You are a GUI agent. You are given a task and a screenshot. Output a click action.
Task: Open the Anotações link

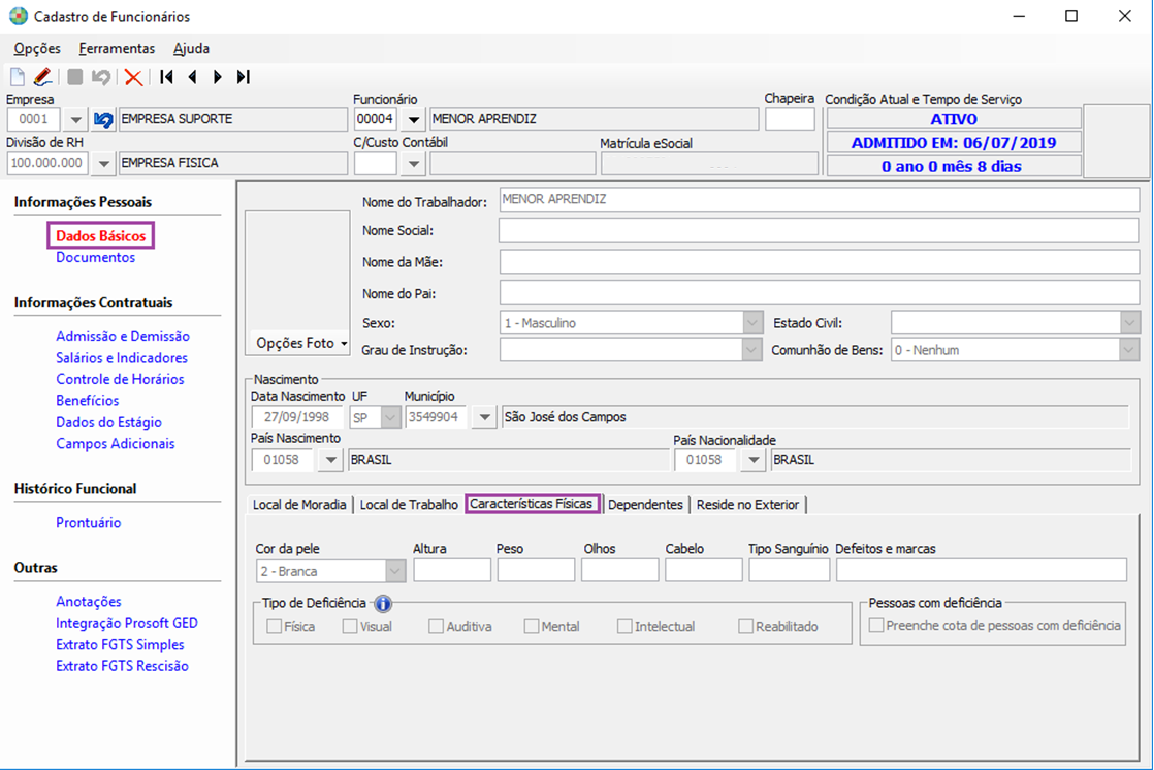tap(88, 601)
